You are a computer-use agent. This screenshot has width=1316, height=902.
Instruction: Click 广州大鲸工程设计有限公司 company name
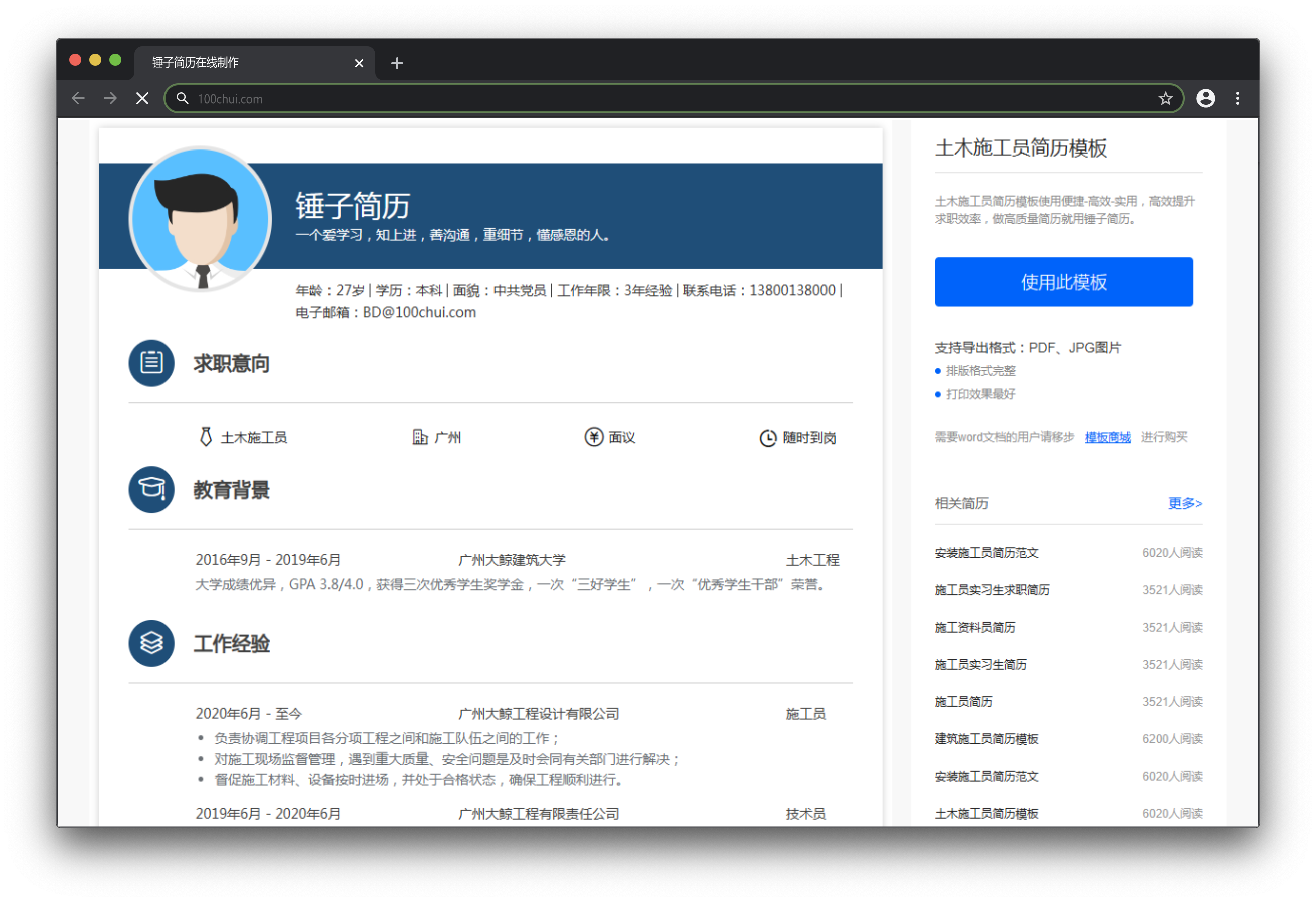click(539, 714)
